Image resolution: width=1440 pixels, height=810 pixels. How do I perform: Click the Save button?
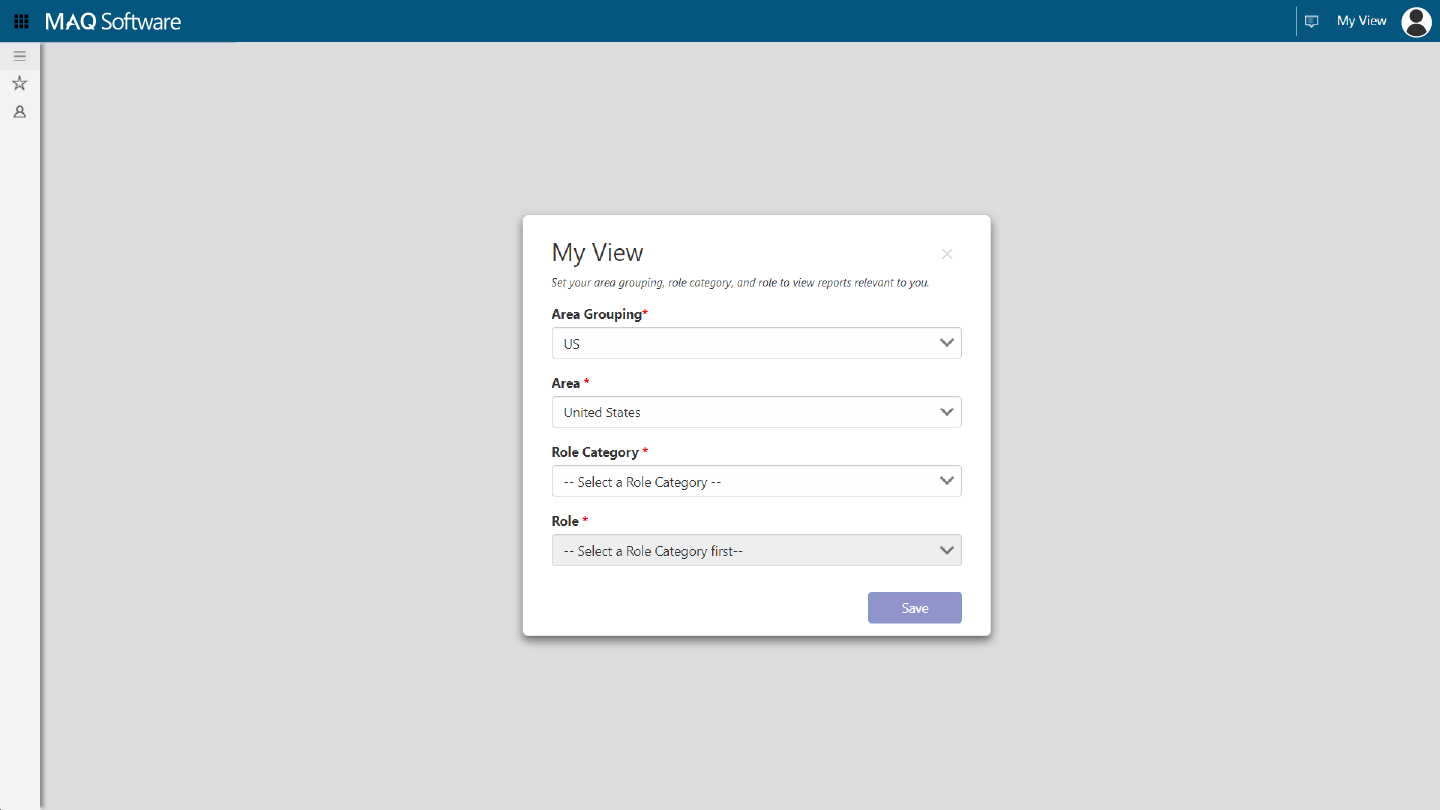tap(915, 608)
